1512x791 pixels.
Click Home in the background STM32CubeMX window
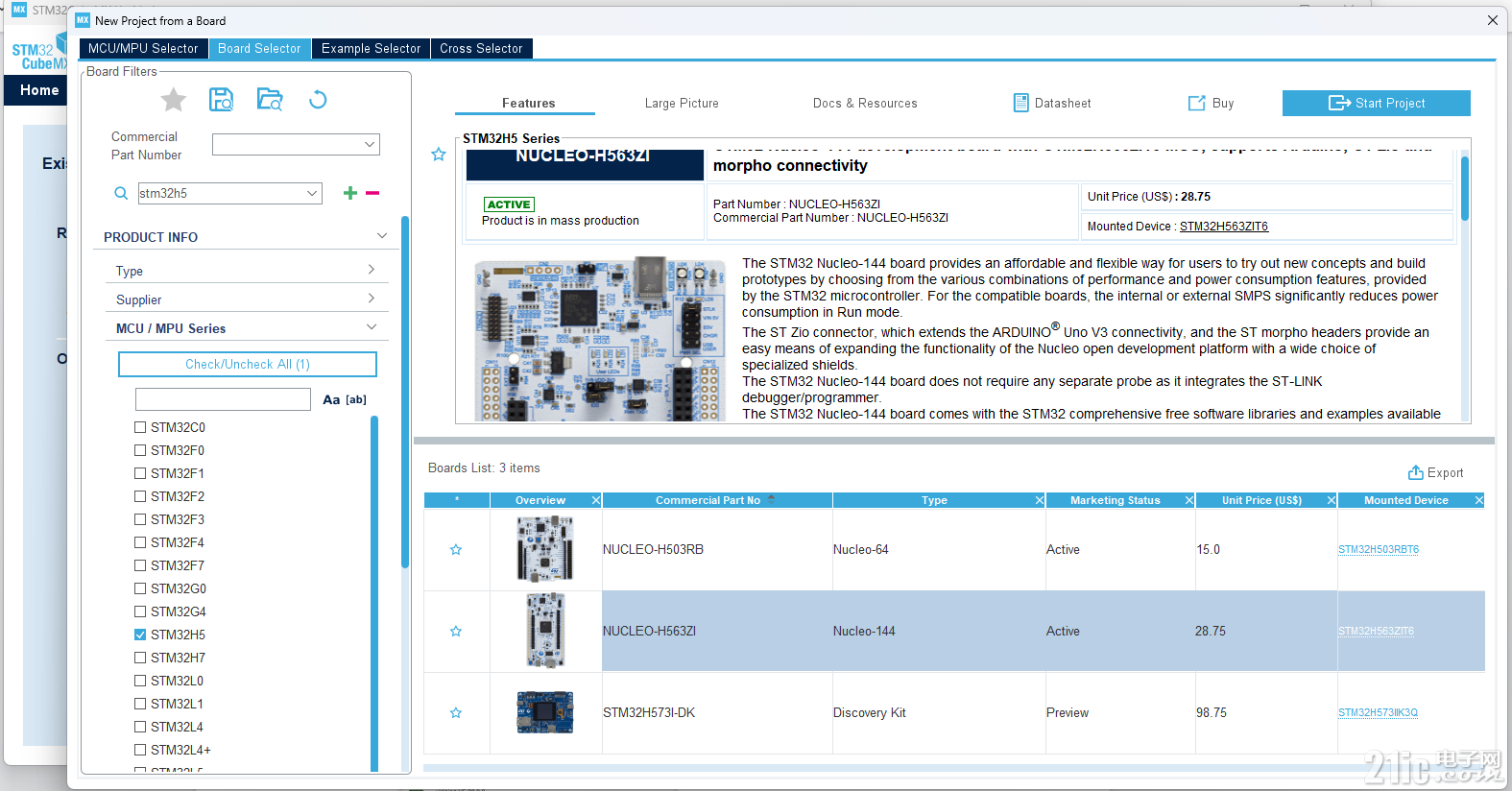pyautogui.click(x=39, y=90)
